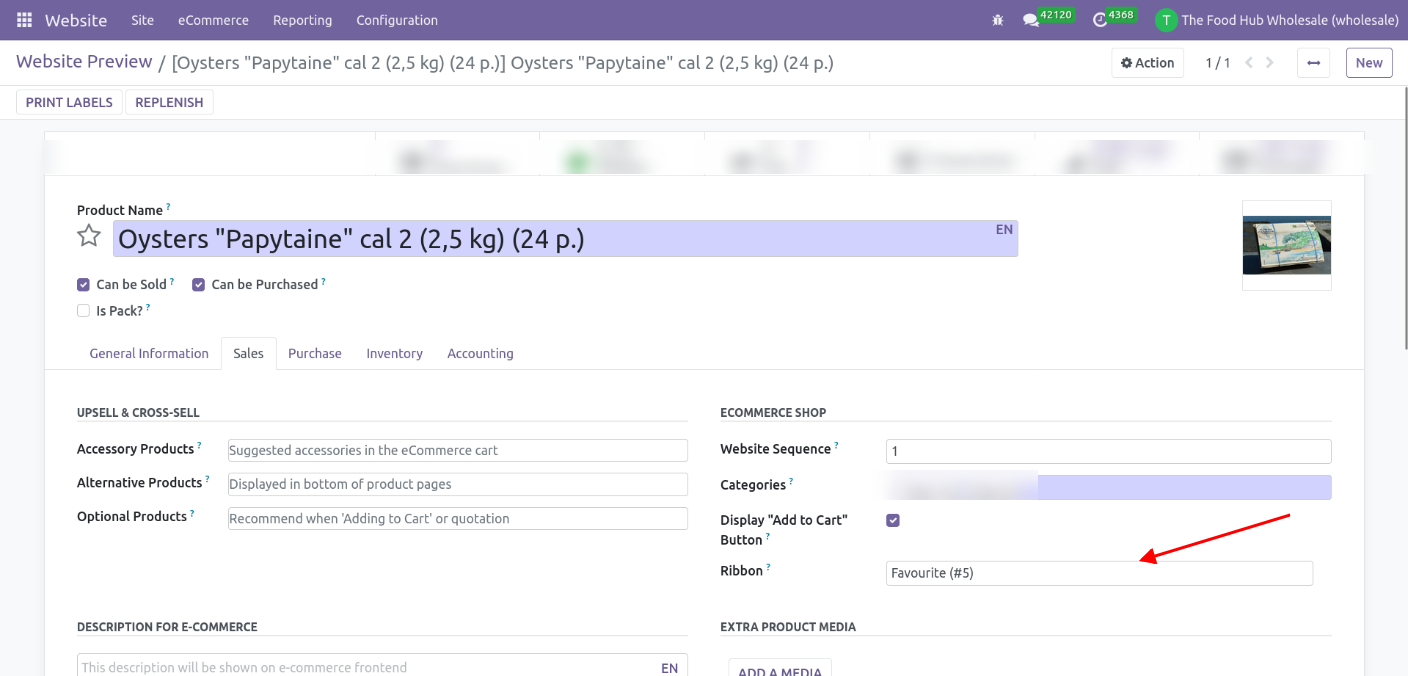Open the Action dropdown menu

(x=1147, y=63)
